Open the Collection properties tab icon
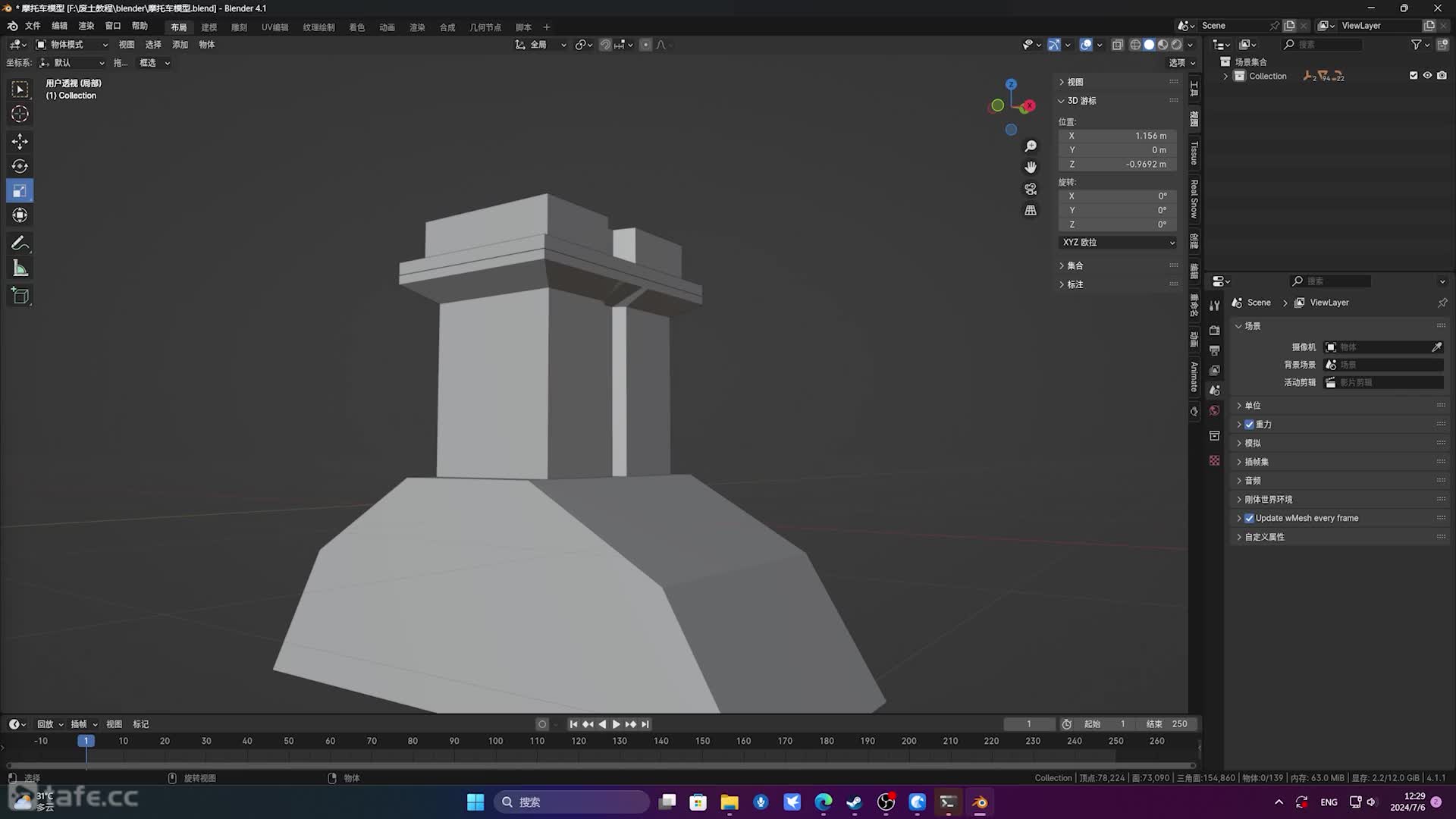The height and width of the screenshot is (819, 1456). coord(1214,435)
